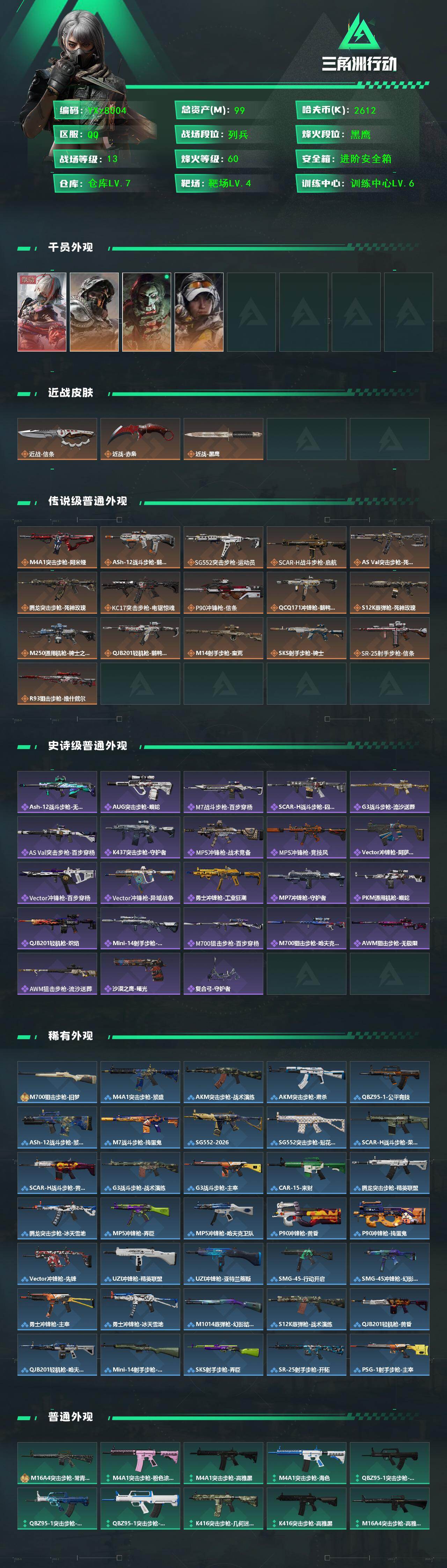Choose the 近战-赤枭 karambit knife skin

(140, 439)
